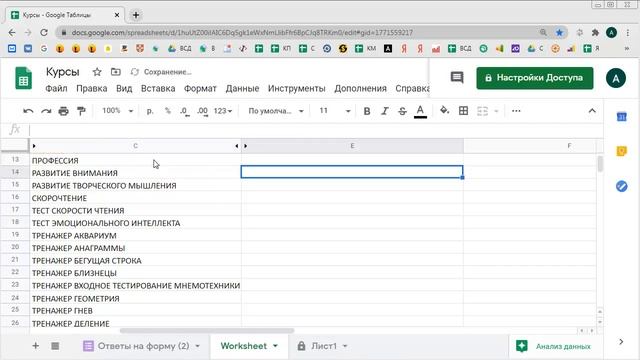This screenshot has height=360, width=640.
Task: Click the Merge cells icon
Action: pyautogui.click(x=482, y=111)
